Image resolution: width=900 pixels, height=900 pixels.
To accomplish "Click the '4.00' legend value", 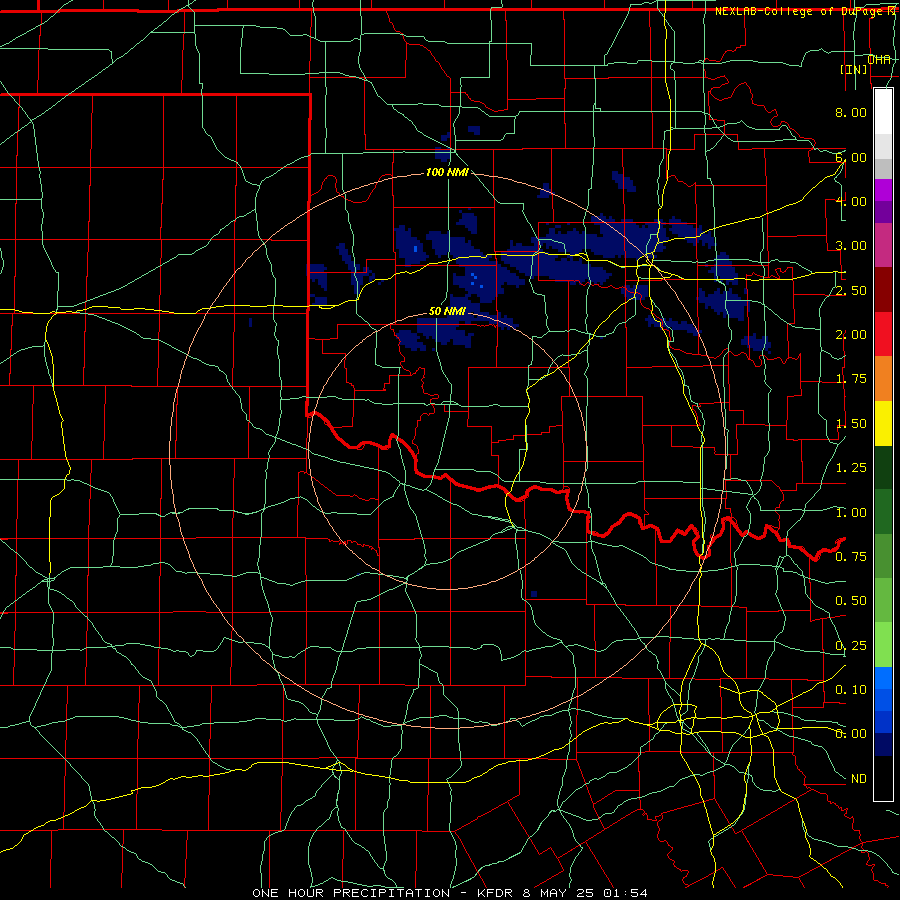I will (851, 201).
